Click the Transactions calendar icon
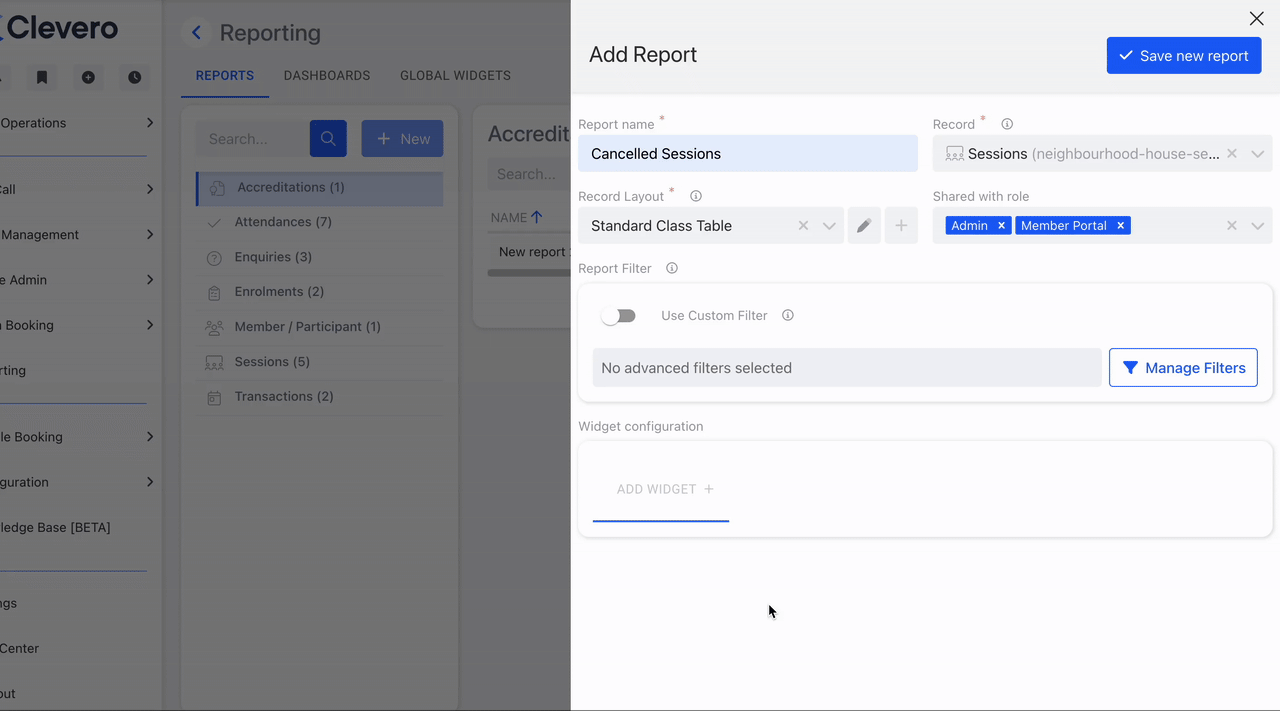 tap(214, 398)
